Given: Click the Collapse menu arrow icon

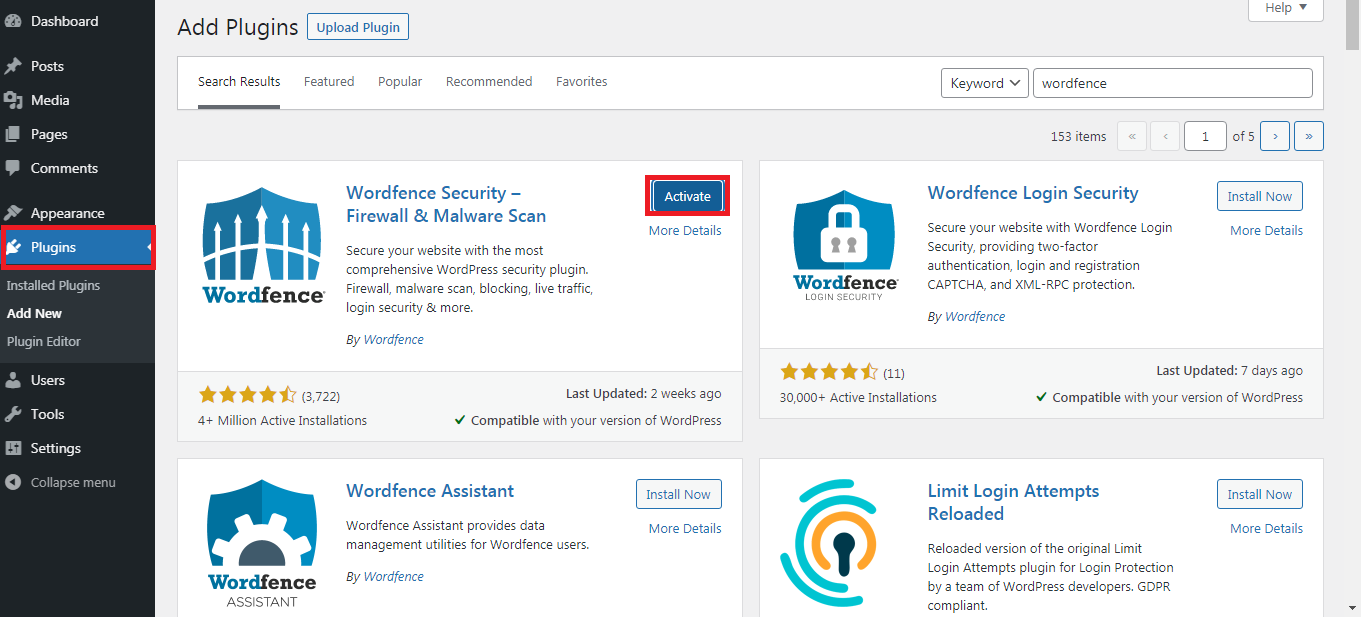Looking at the screenshot, I should tap(13, 482).
